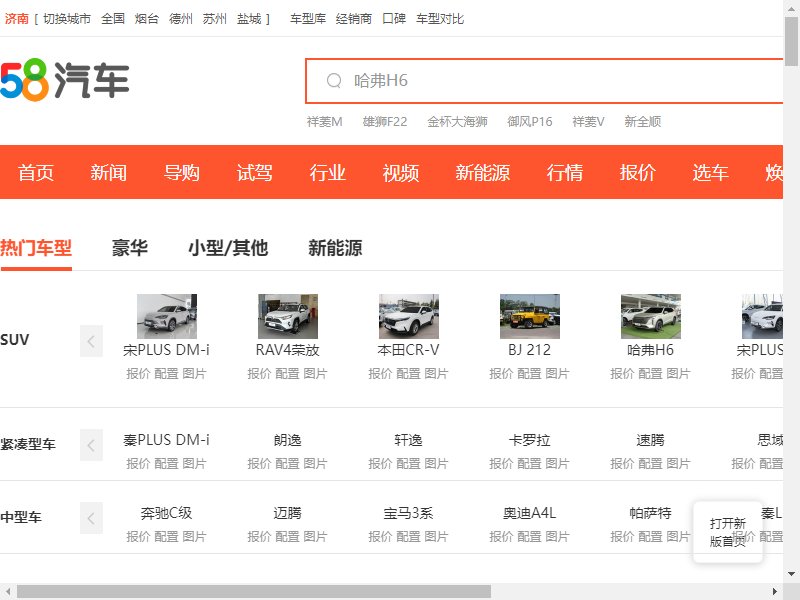The height and width of the screenshot is (600, 800).
Task: Open the 本田CR-V car thumbnail
Action: [409, 316]
